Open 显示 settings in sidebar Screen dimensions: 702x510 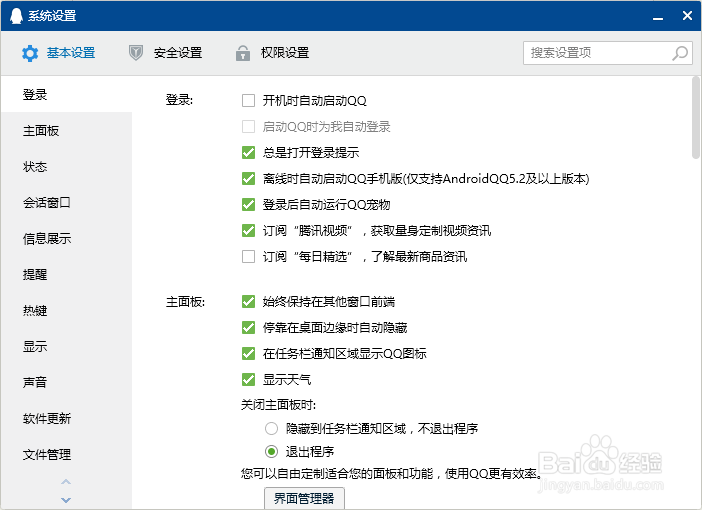pyautogui.click(x=66, y=347)
